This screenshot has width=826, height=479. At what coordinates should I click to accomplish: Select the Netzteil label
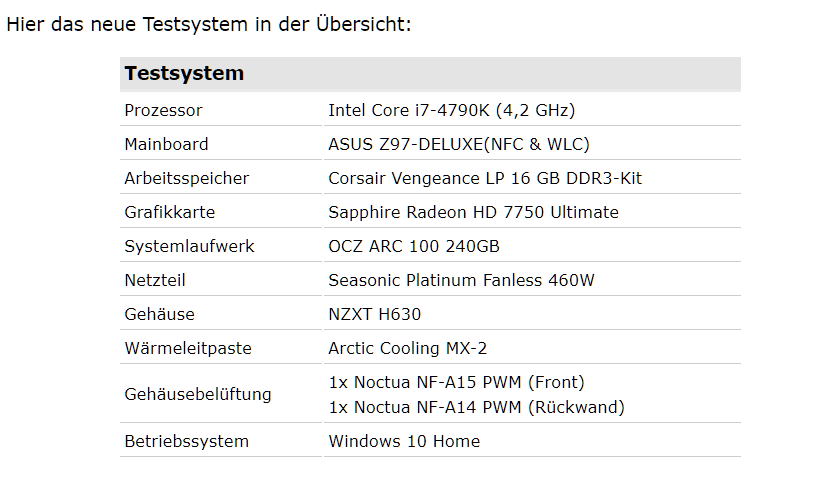(155, 280)
